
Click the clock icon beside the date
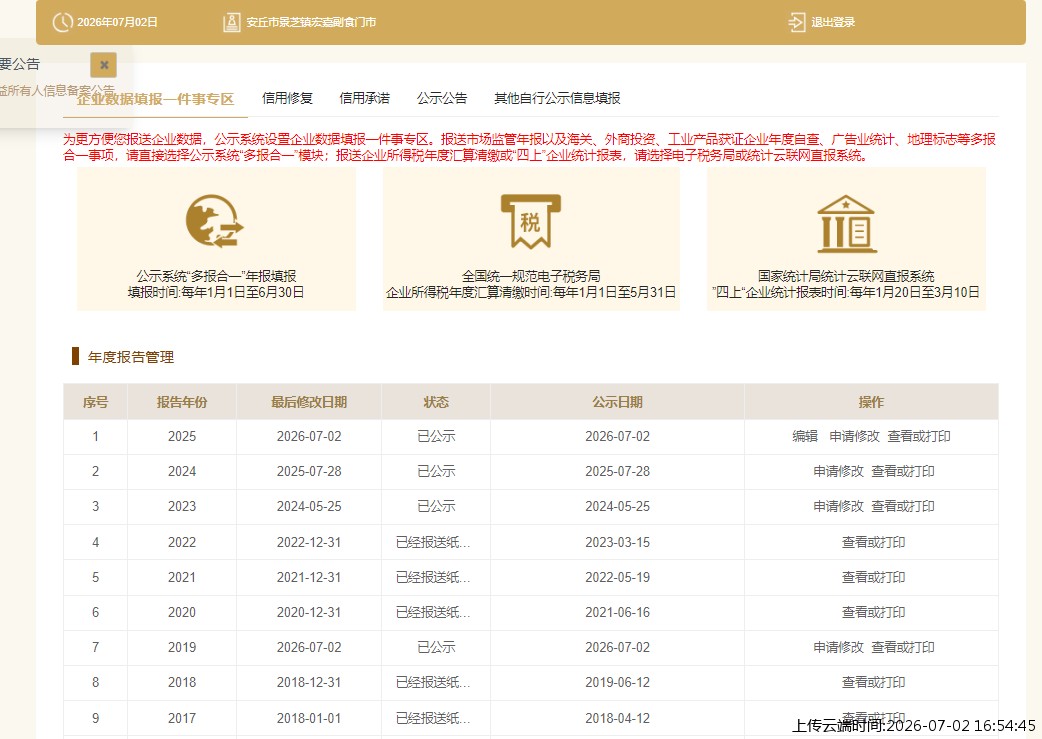[62, 22]
